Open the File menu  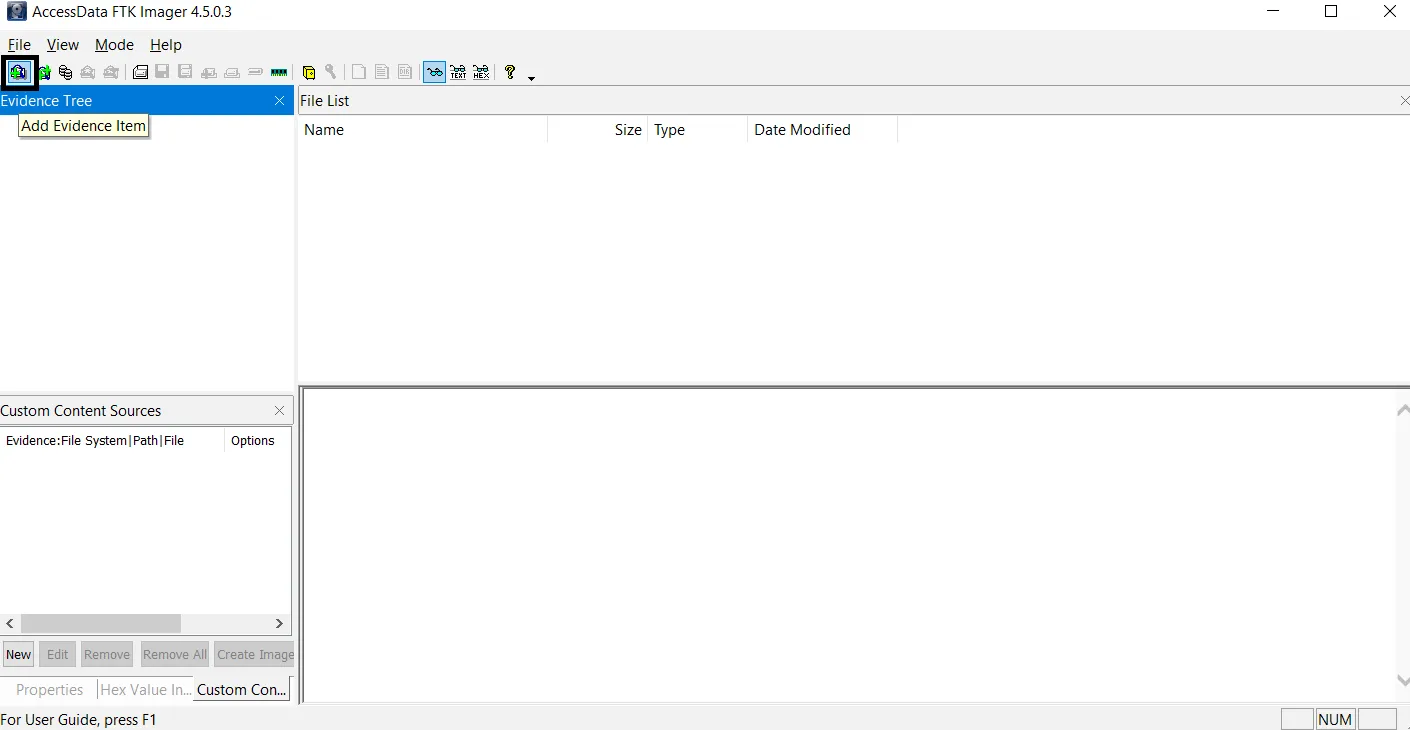coord(19,45)
